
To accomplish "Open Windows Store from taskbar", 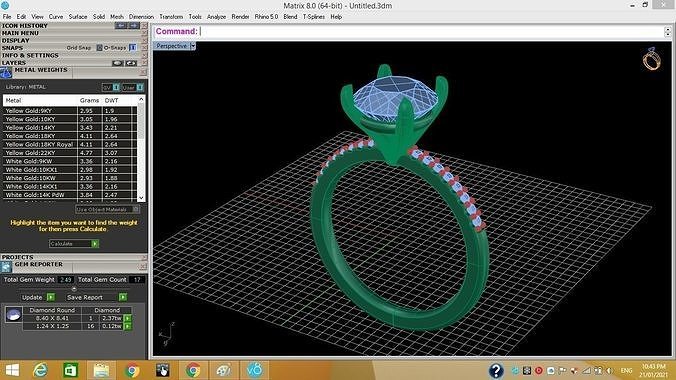I will [70, 370].
